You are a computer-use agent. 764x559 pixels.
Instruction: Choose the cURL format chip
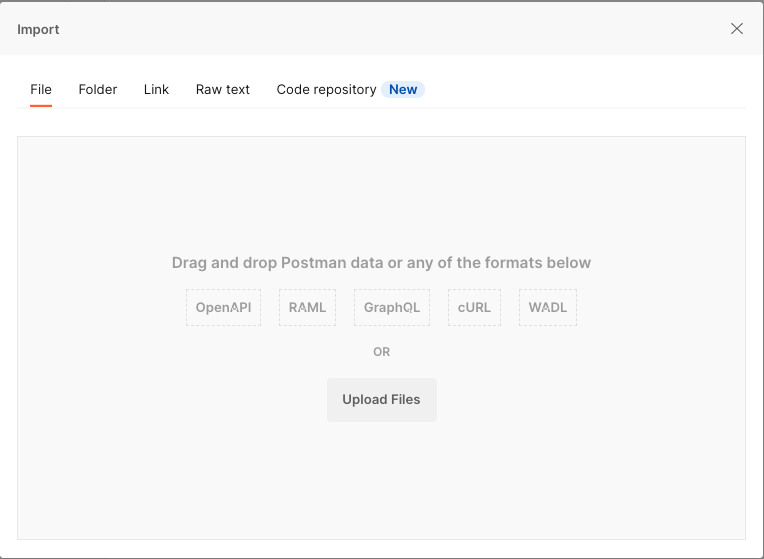(474, 307)
